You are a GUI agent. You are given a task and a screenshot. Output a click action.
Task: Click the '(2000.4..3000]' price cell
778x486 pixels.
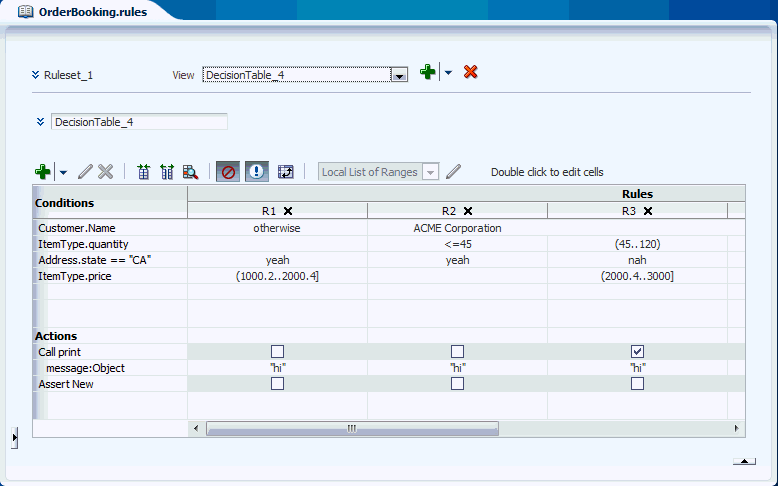[x=638, y=276]
